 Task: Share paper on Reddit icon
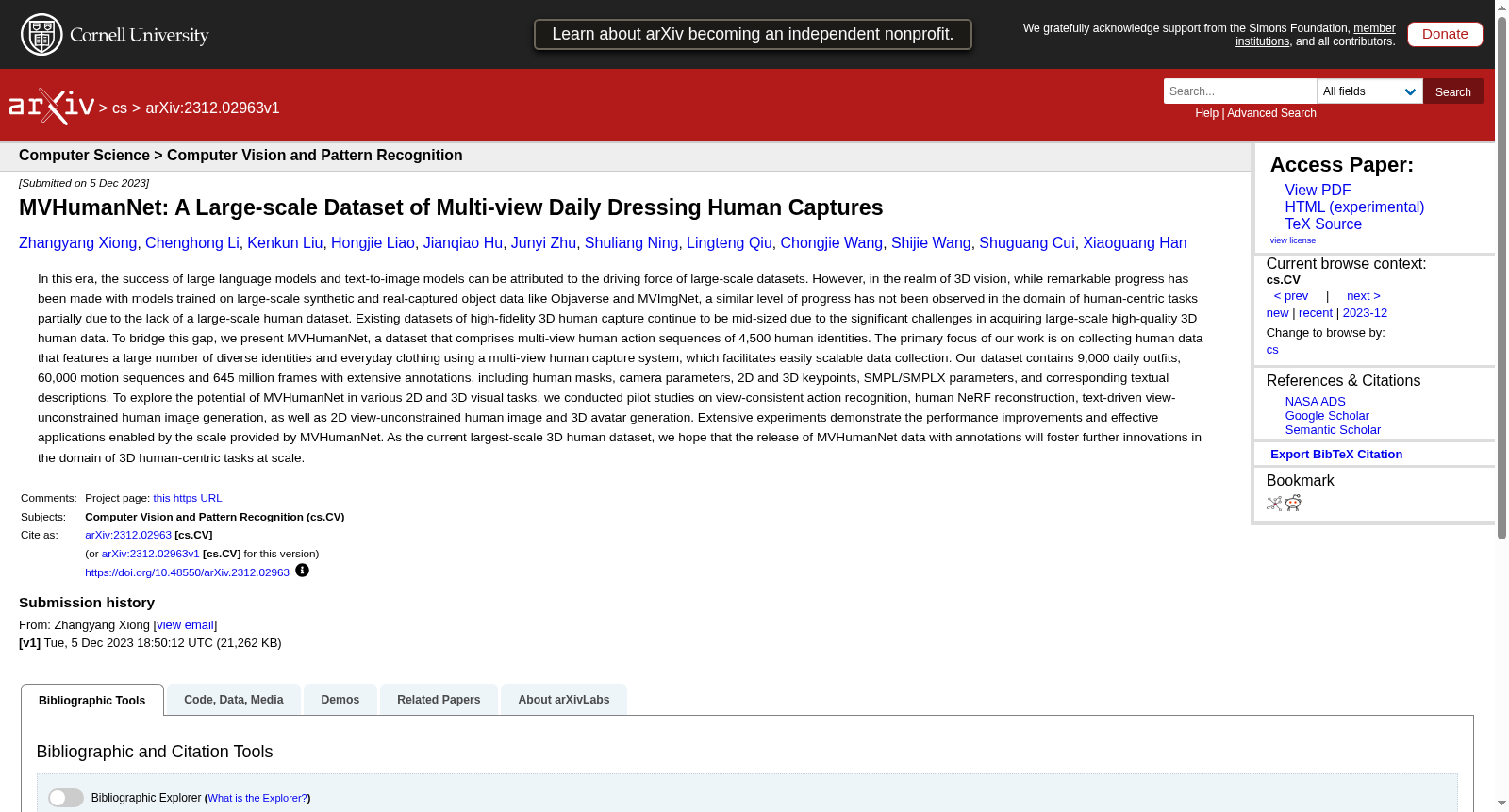pyautogui.click(x=1293, y=503)
